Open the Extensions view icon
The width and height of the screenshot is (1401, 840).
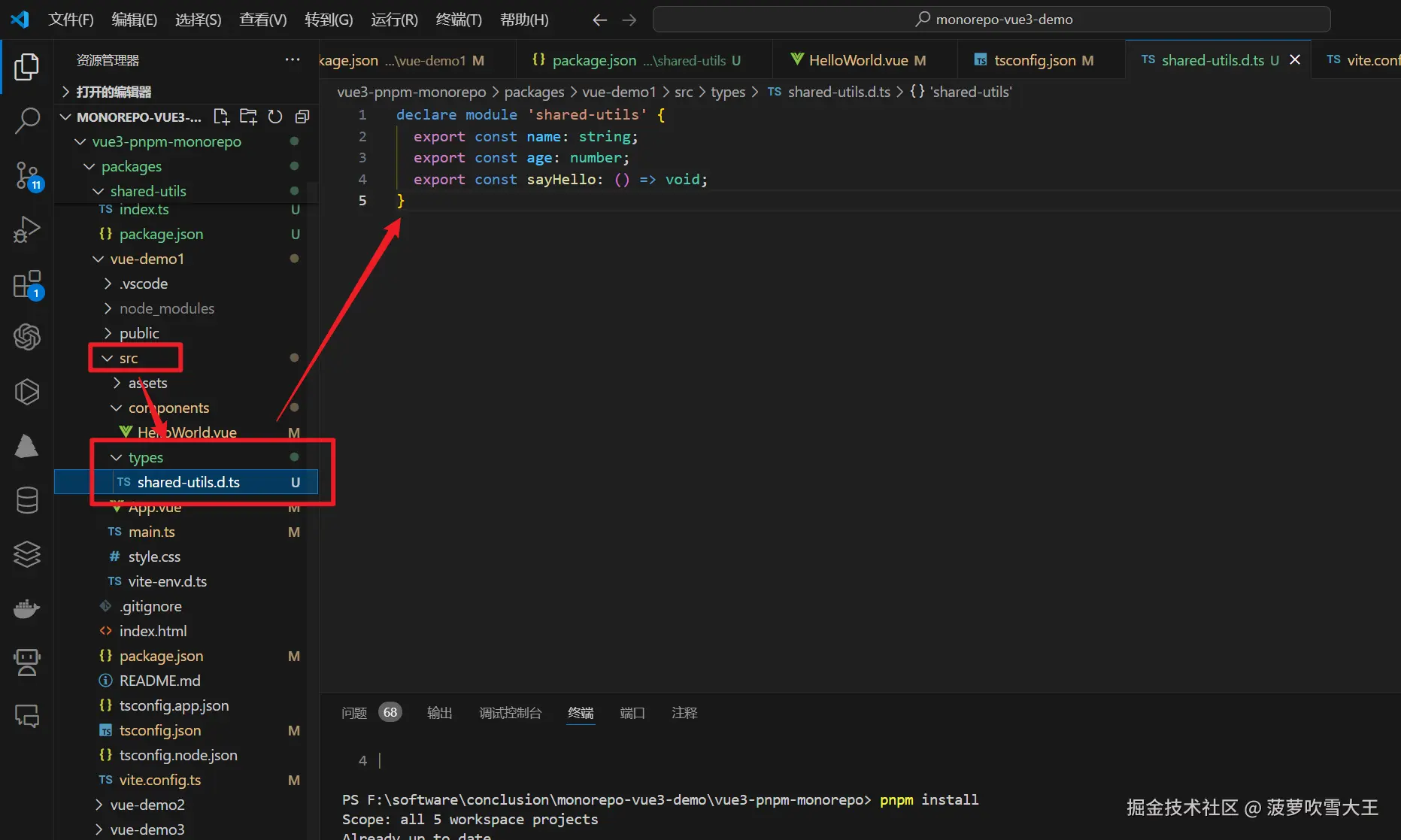28,284
